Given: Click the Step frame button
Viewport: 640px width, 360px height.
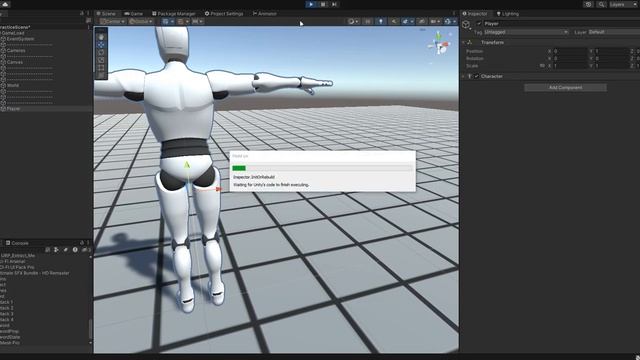Looking at the screenshot, I should [334, 4].
